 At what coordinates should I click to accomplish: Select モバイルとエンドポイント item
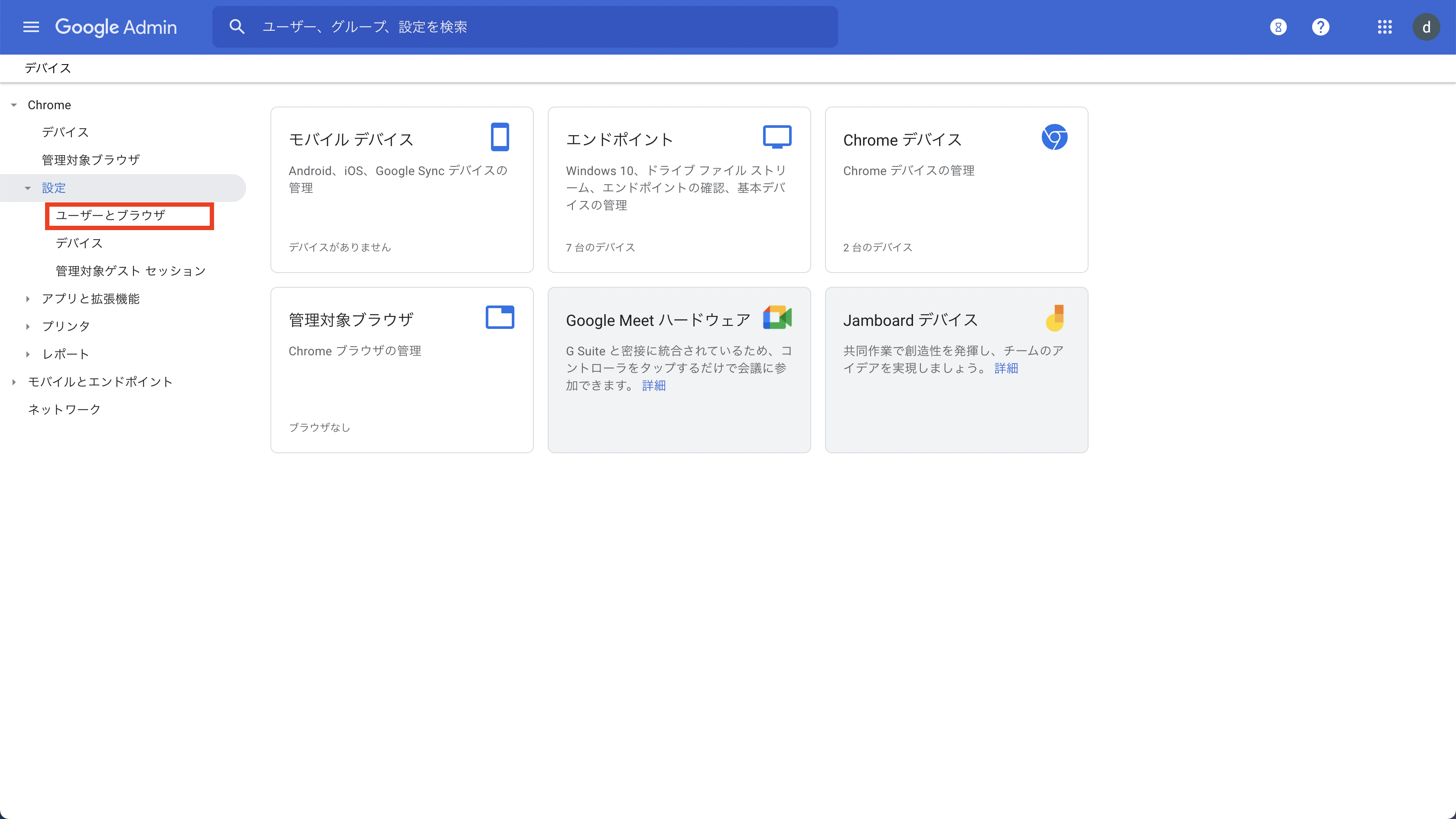(100, 381)
